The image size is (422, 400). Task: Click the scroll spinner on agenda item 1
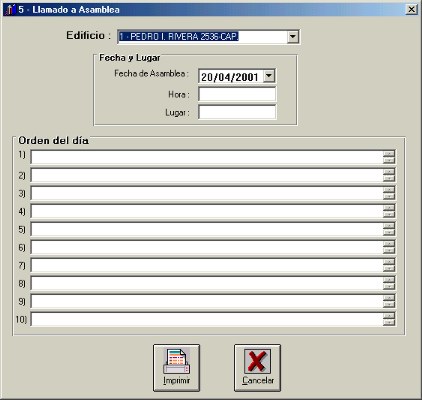click(389, 157)
